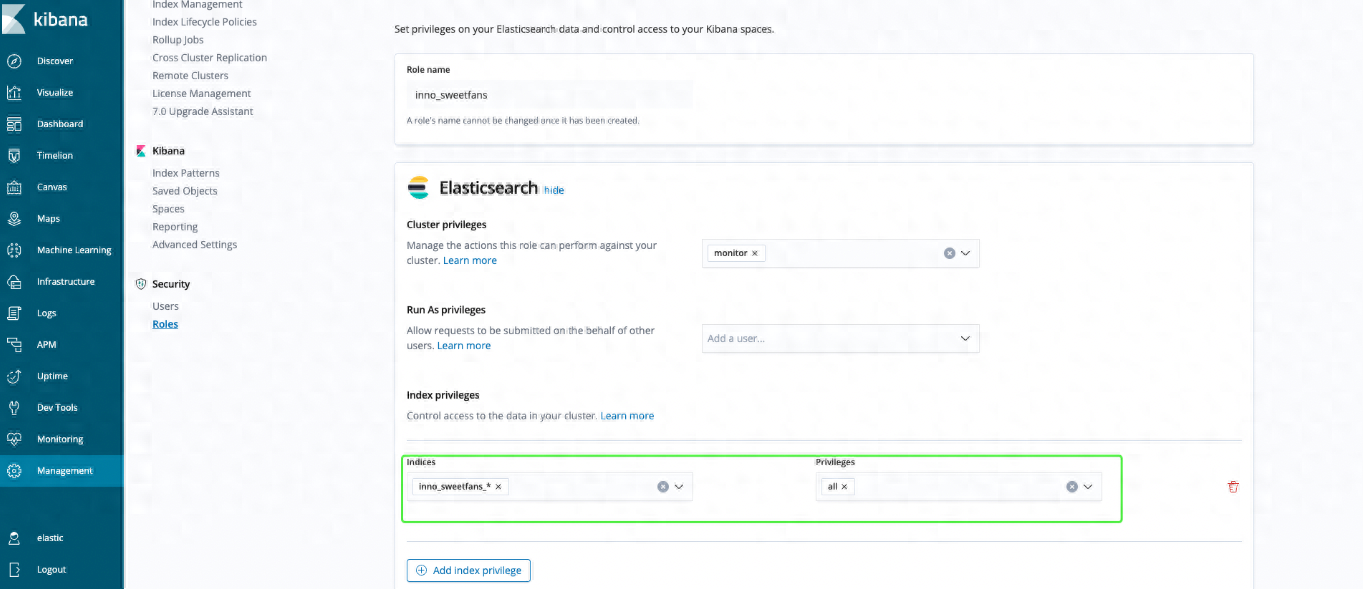
Task: Click Add index privilege button
Action: click(469, 570)
